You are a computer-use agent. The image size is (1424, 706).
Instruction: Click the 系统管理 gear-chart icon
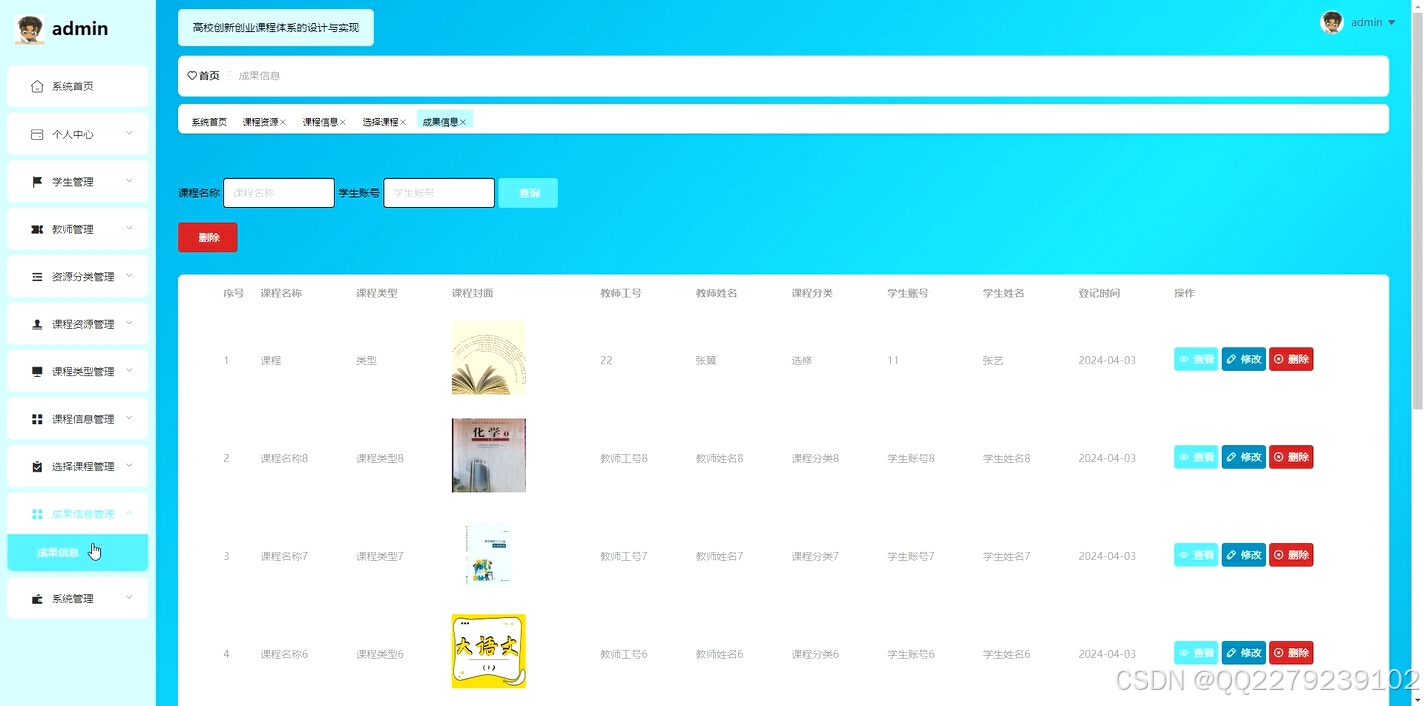point(40,597)
